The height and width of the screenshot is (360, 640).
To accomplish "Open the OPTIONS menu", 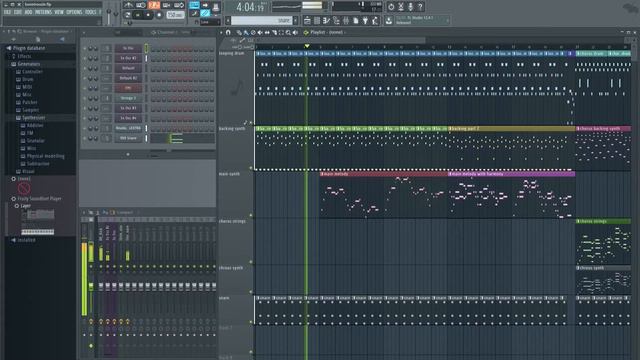I will pyautogui.click(x=74, y=12).
